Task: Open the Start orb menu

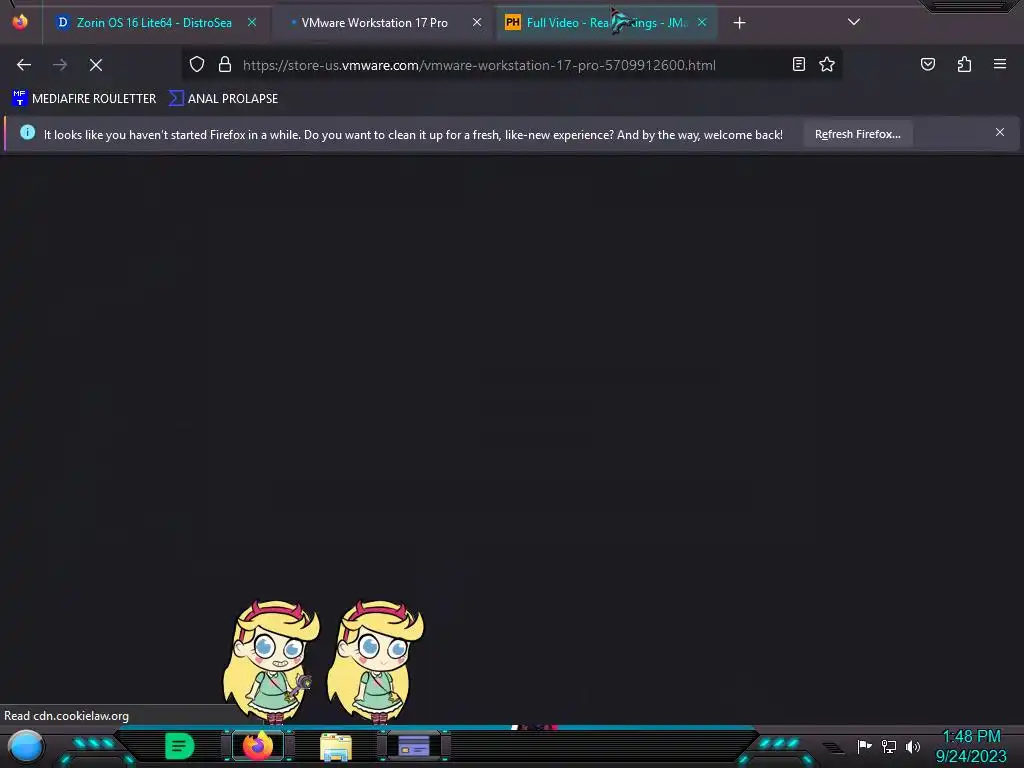Action: [26, 746]
